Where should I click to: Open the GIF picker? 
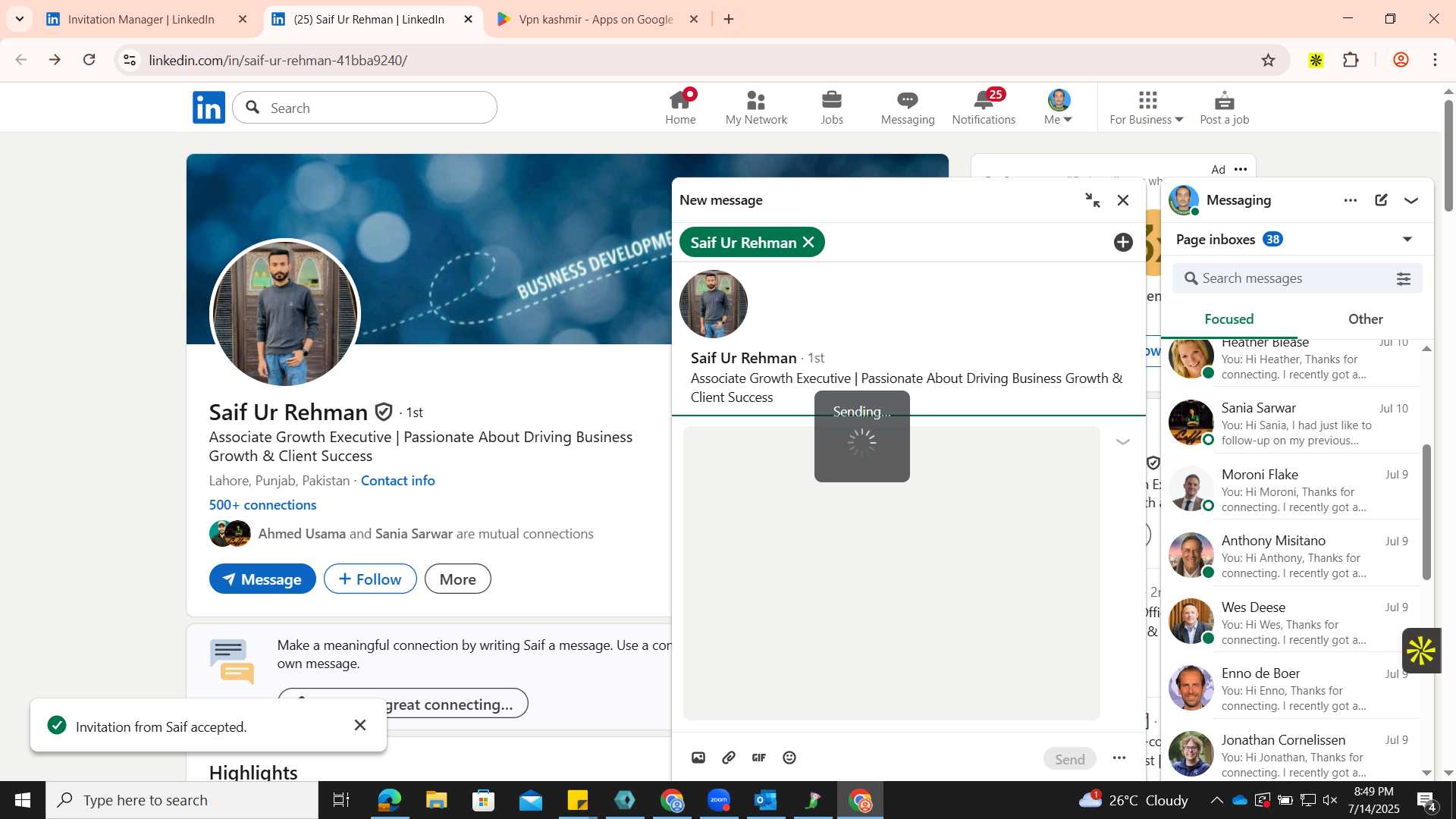pos(759,758)
